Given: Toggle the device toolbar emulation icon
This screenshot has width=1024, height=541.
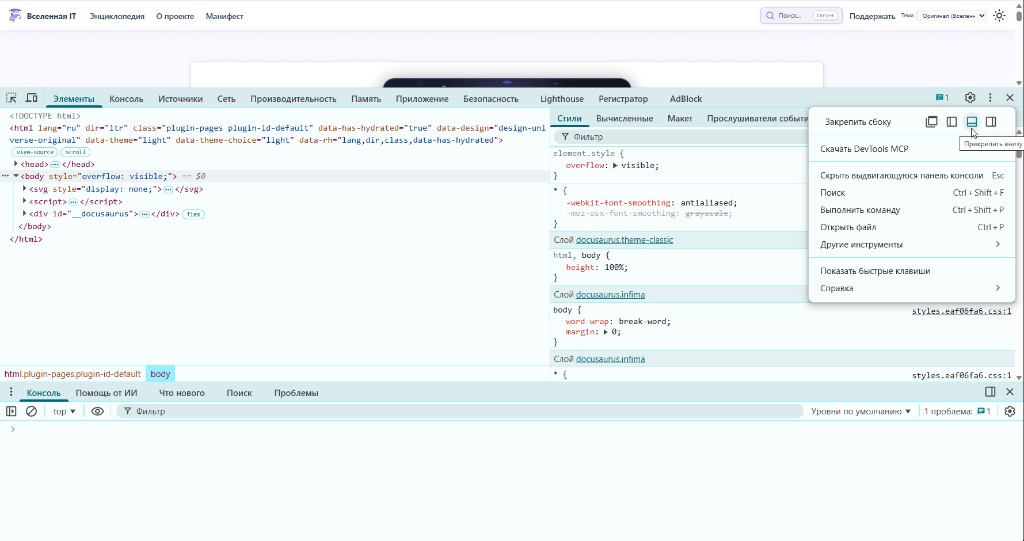Looking at the screenshot, I should (x=31, y=98).
